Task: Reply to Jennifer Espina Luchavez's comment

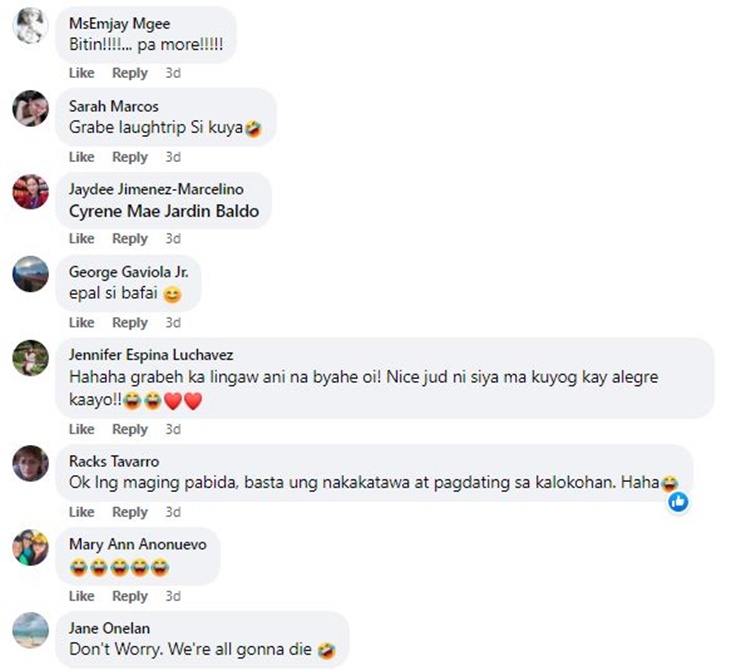Action: click(130, 429)
